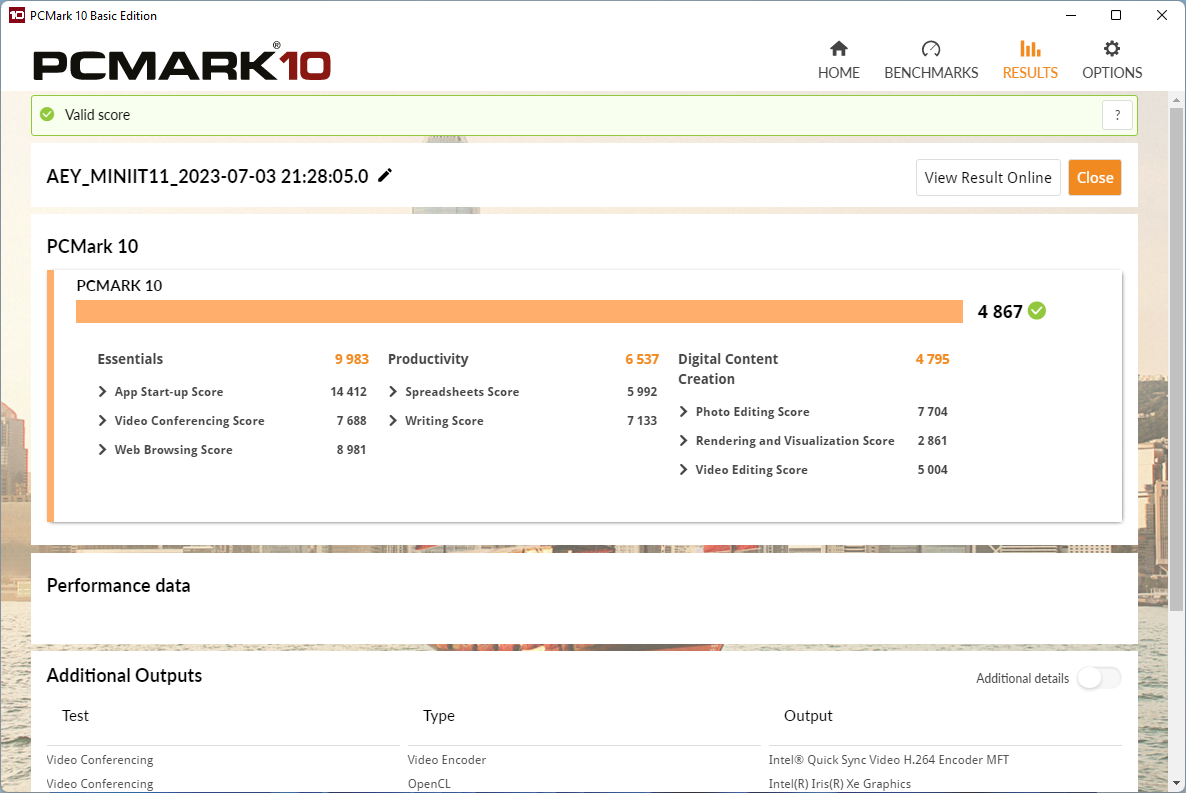Minimize the PCMark 10 window
This screenshot has width=1186, height=793.
click(x=1071, y=15)
